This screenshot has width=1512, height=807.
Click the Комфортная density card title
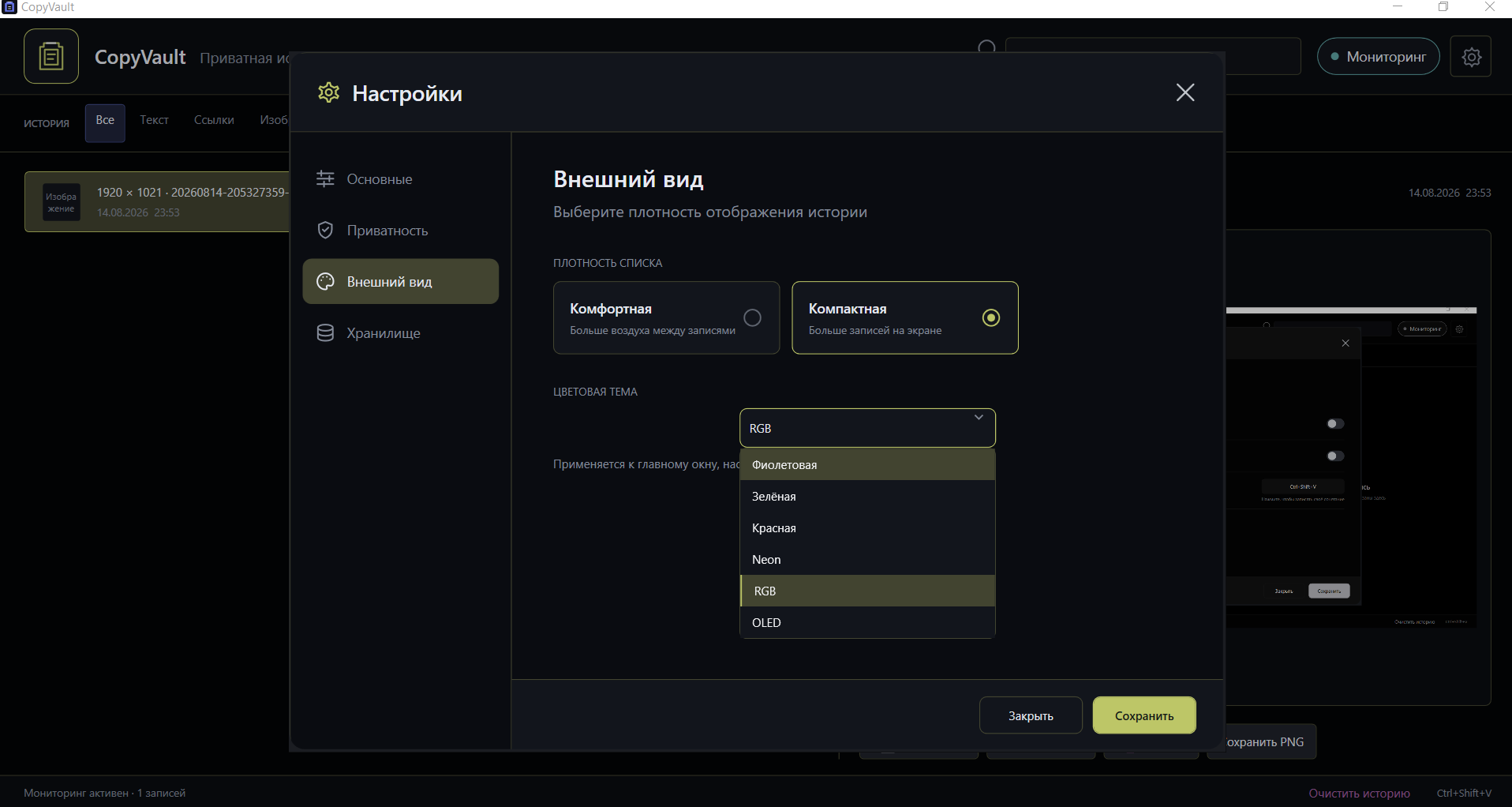tap(611, 309)
